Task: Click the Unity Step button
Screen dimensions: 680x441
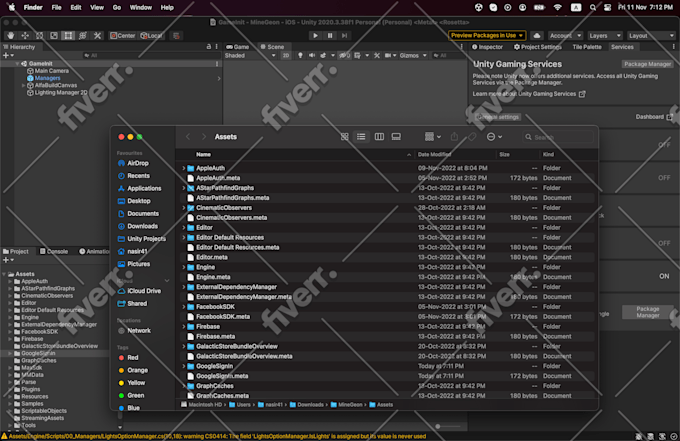Action: [x=344, y=36]
